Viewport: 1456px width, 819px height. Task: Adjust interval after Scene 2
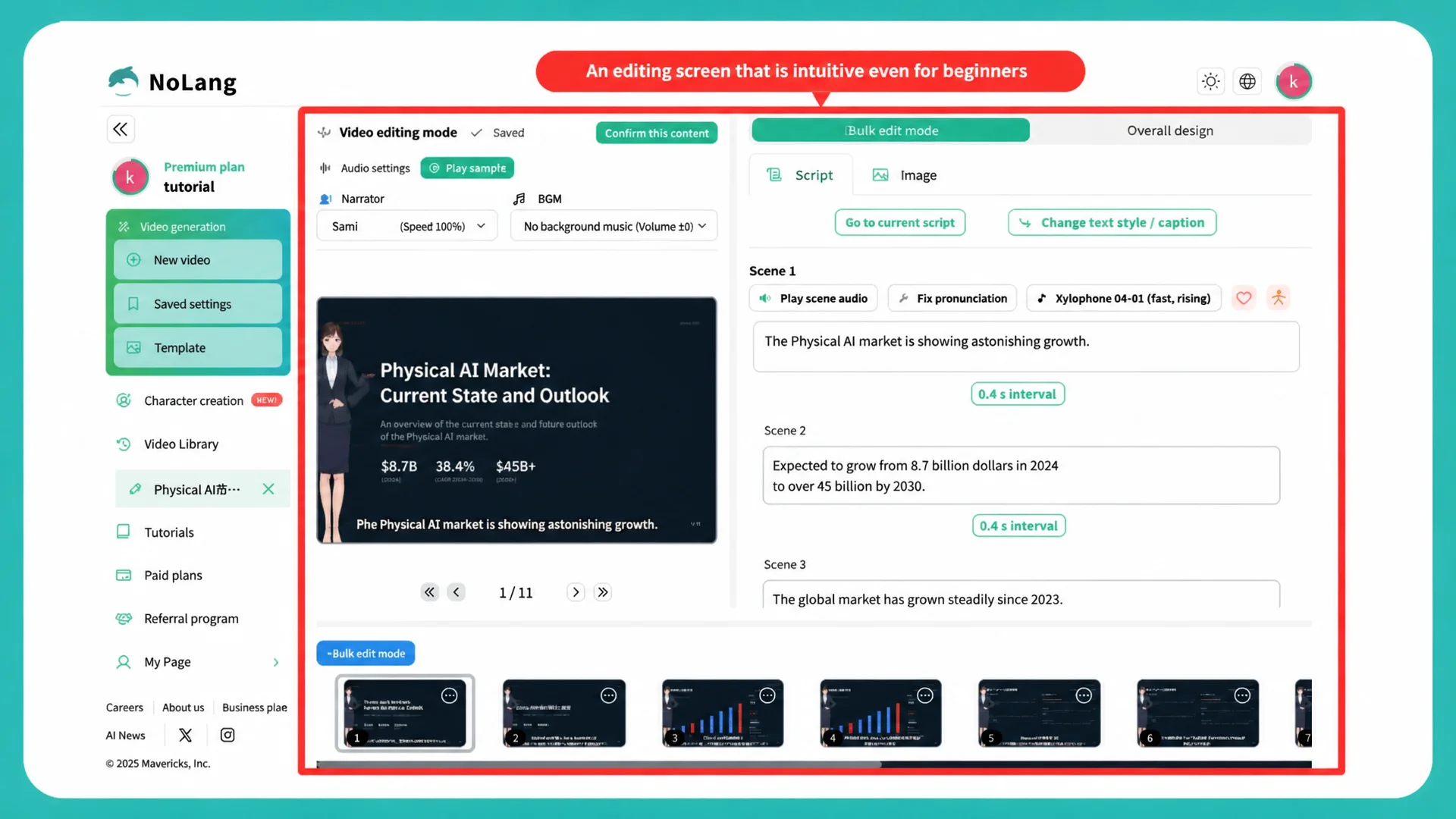[1019, 526]
